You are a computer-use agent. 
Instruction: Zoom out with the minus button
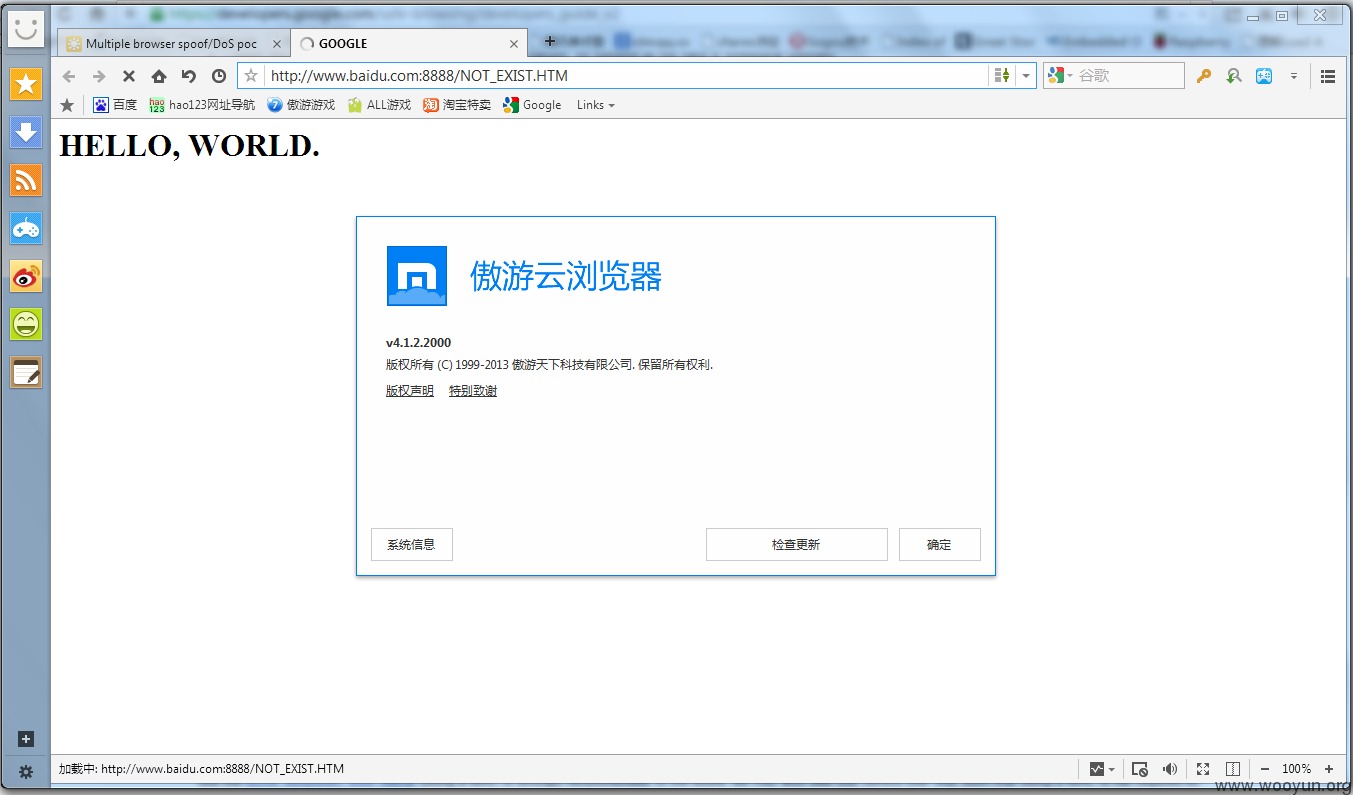point(1265,769)
